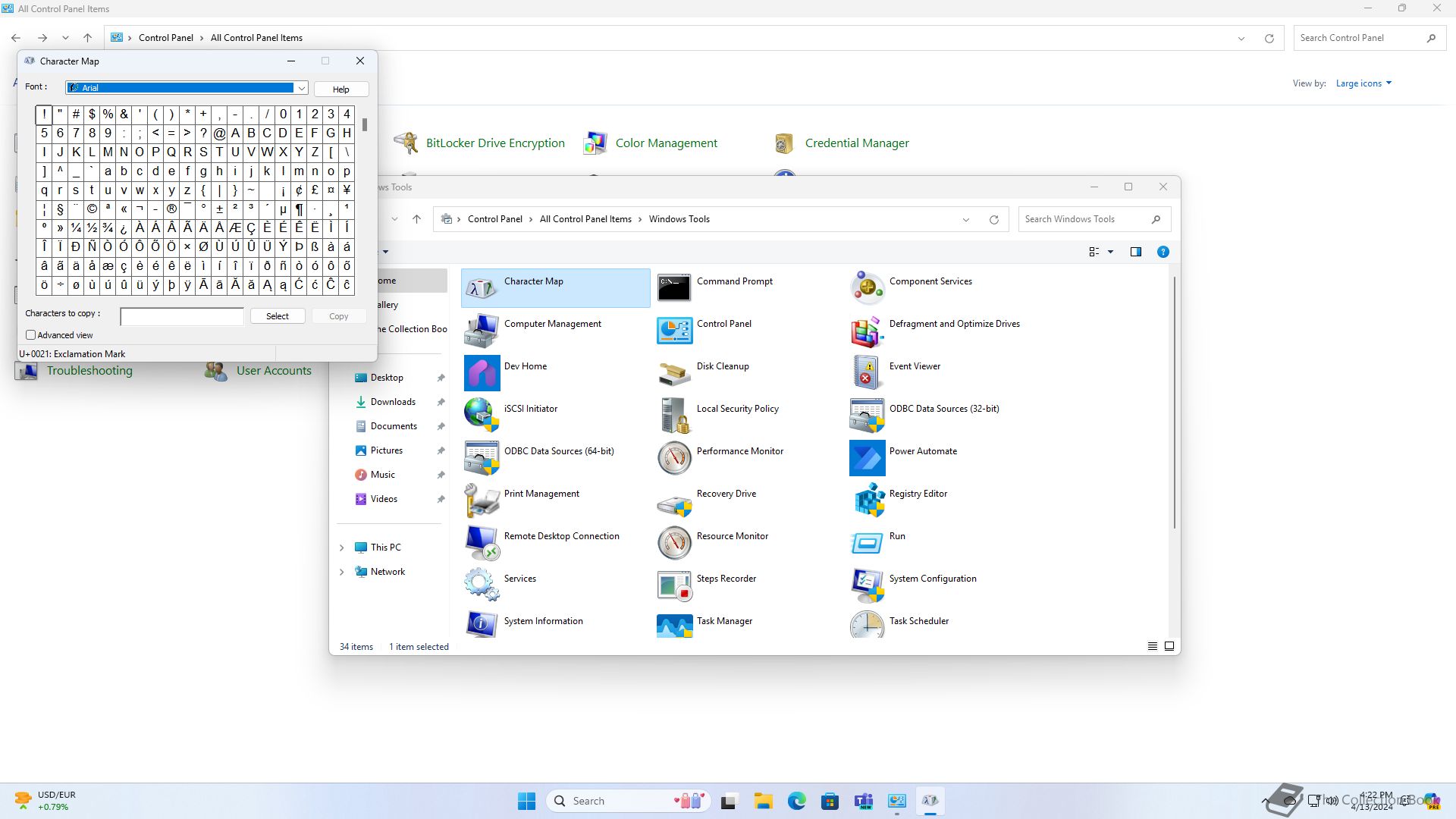Image resolution: width=1456 pixels, height=819 pixels.
Task: Expand This PC in navigation pane
Action: 341,548
